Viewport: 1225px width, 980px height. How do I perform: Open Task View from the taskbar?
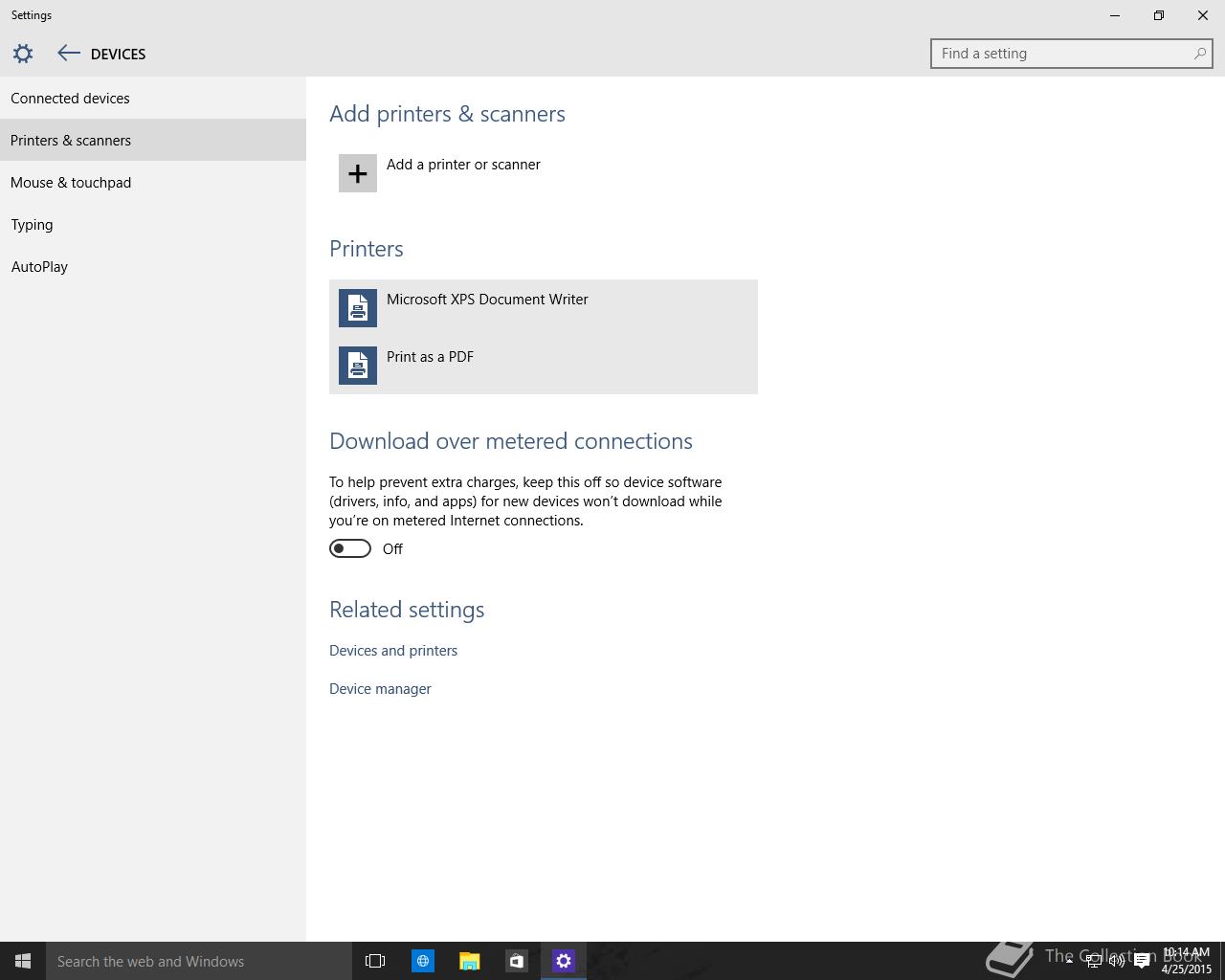375,961
